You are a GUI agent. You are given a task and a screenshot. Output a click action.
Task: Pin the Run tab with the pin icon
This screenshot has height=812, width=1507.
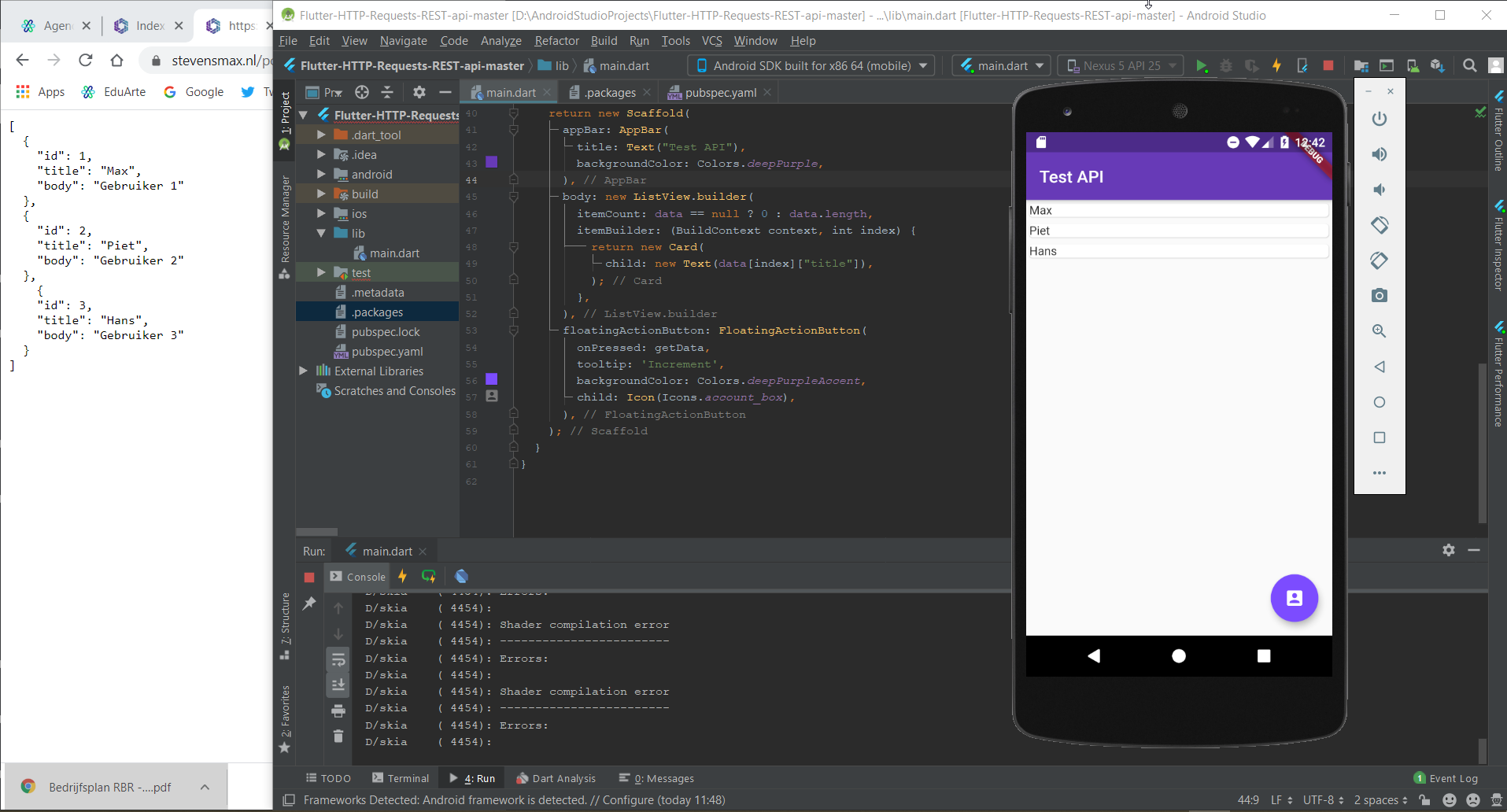click(309, 603)
